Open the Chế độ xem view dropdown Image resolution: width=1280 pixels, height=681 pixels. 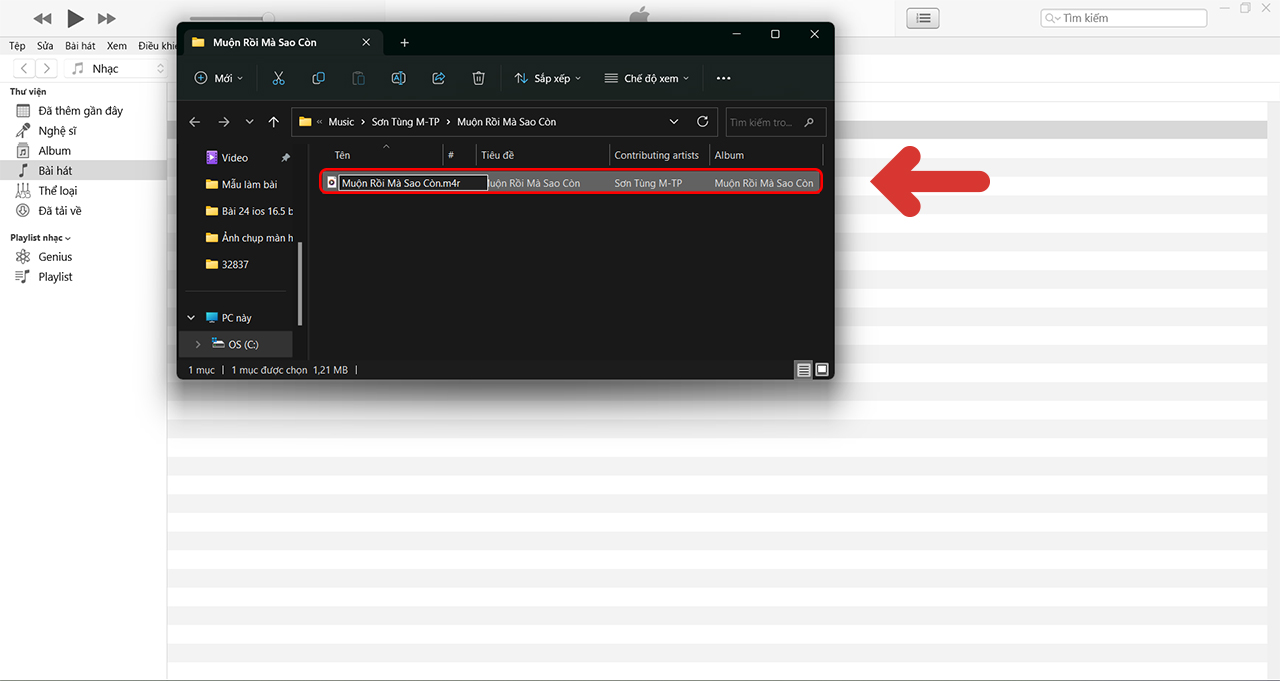(646, 78)
